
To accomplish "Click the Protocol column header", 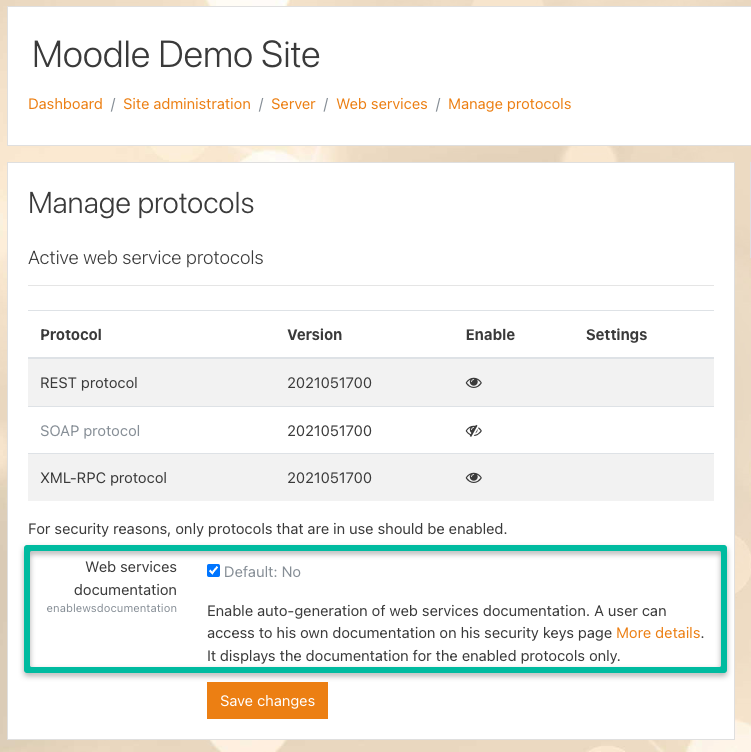I will [x=71, y=335].
